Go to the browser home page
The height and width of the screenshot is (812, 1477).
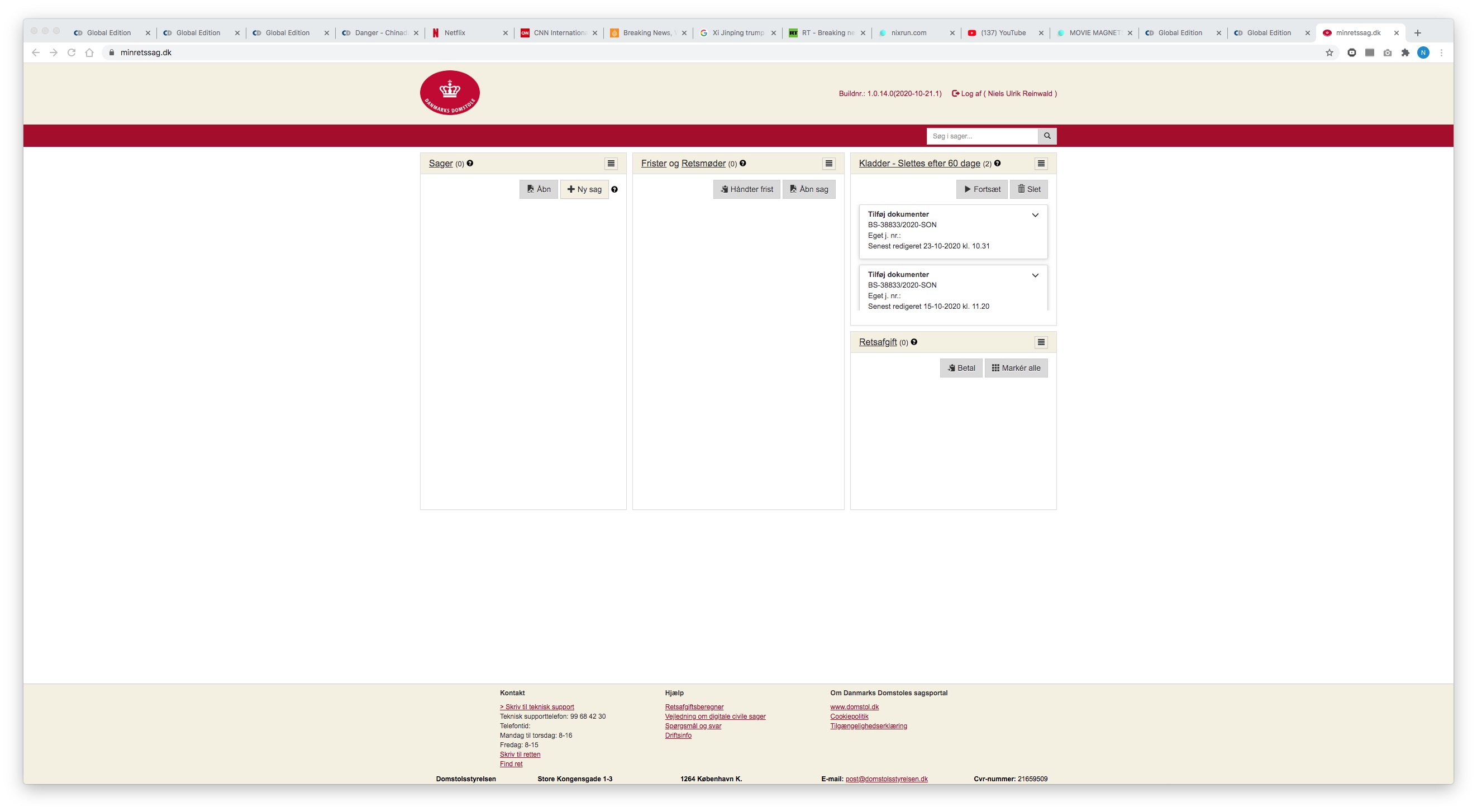tap(89, 52)
